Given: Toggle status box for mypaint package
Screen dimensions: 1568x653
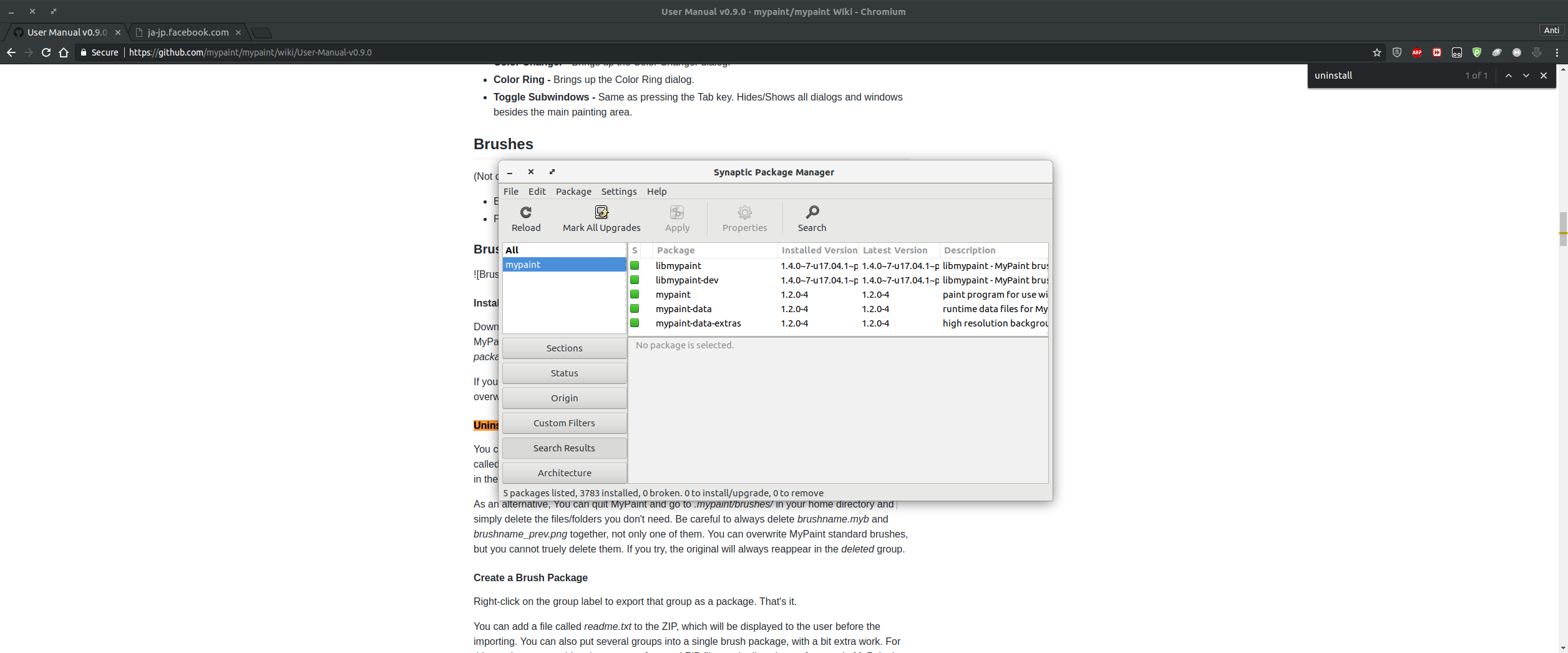Looking at the screenshot, I should pos(635,294).
